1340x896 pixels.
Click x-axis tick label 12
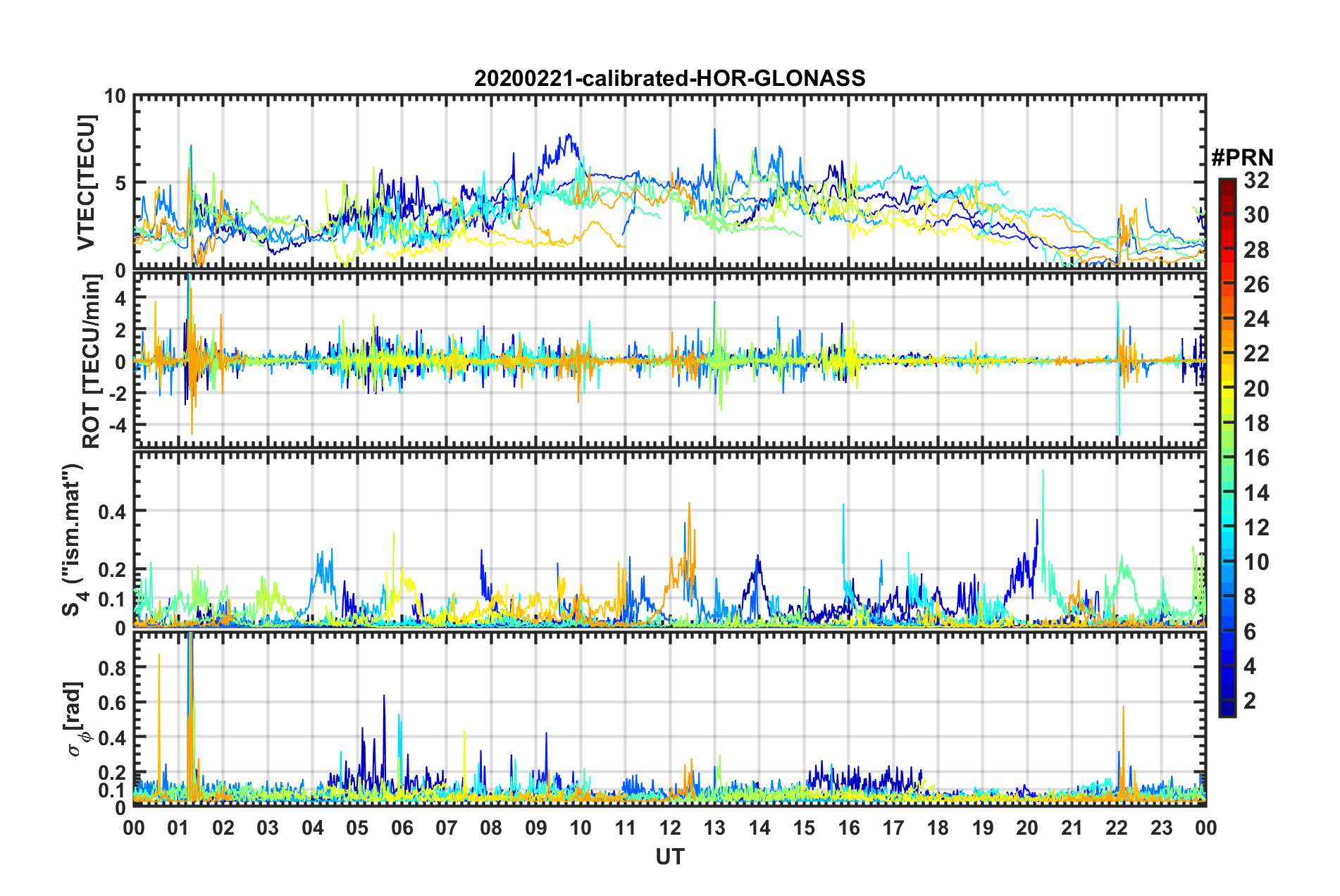[x=669, y=828]
